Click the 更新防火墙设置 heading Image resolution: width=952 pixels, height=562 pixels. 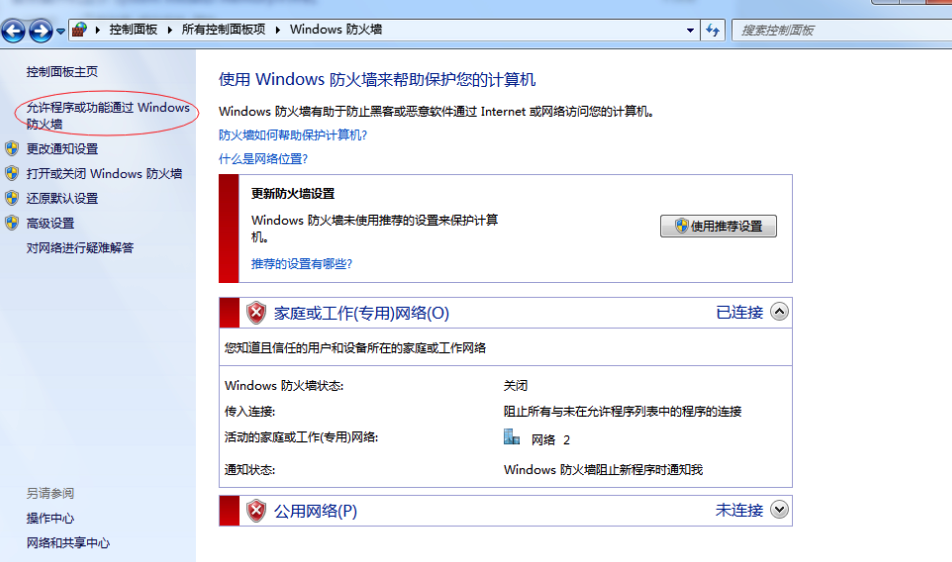[x=293, y=194]
